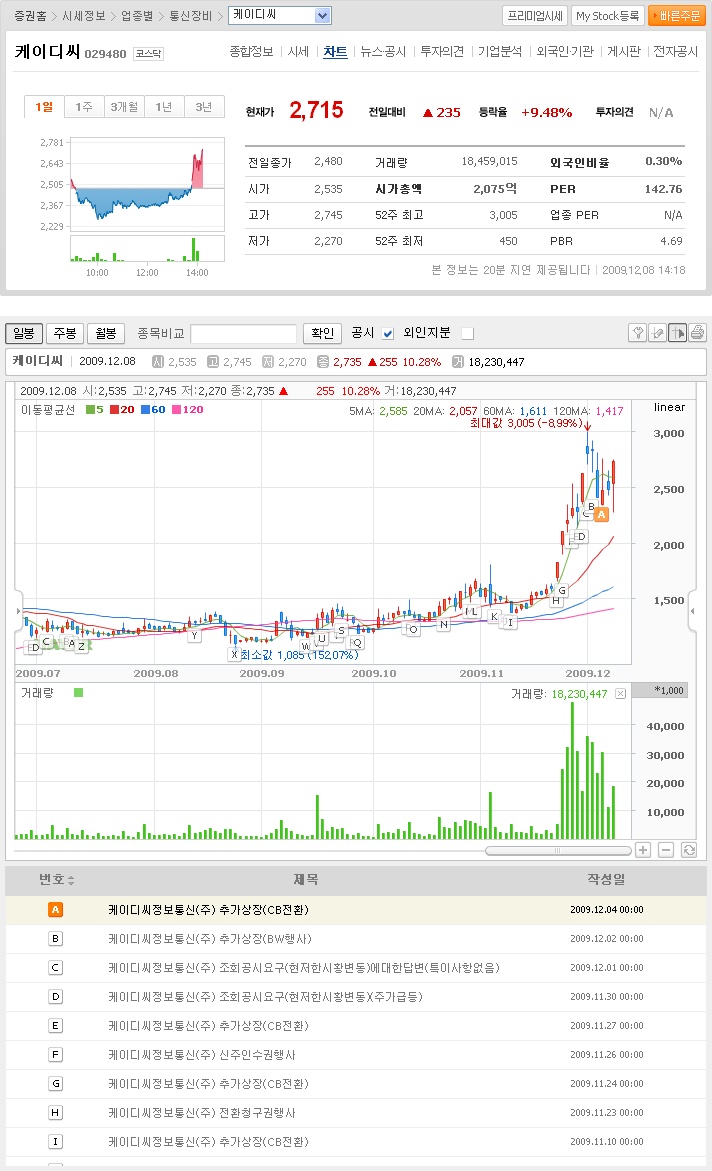
Task: Open the 투자의견 tab
Action: pyautogui.click(x=442, y=52)
